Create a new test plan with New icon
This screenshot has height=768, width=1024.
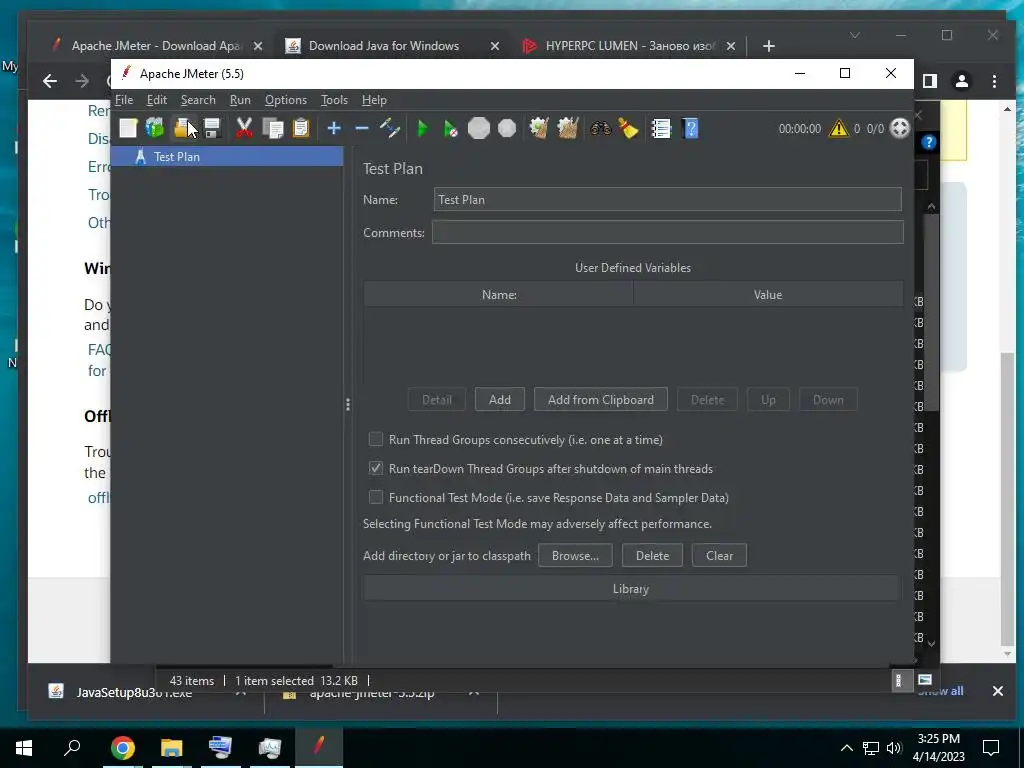128,128
